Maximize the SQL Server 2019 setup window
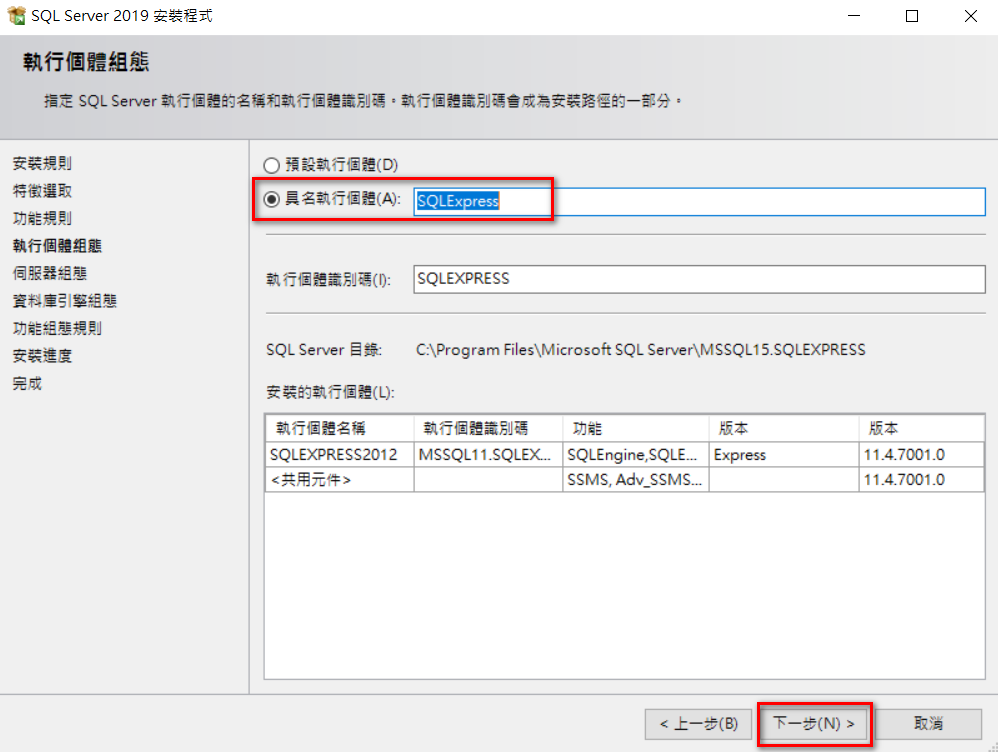Viewport: 998px width, 752px height. click(x=911, y=16)
